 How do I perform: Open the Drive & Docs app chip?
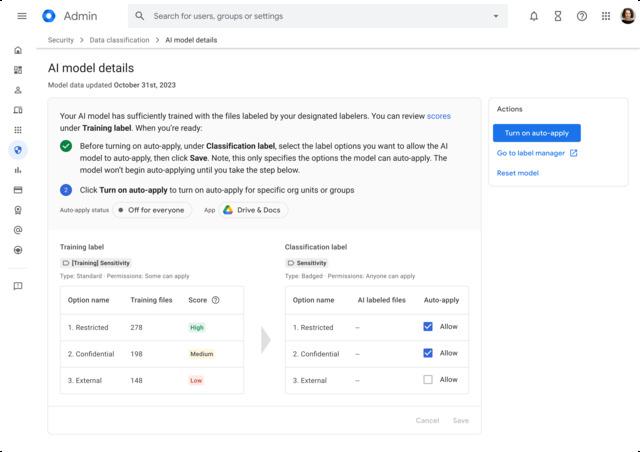(251, 210)
